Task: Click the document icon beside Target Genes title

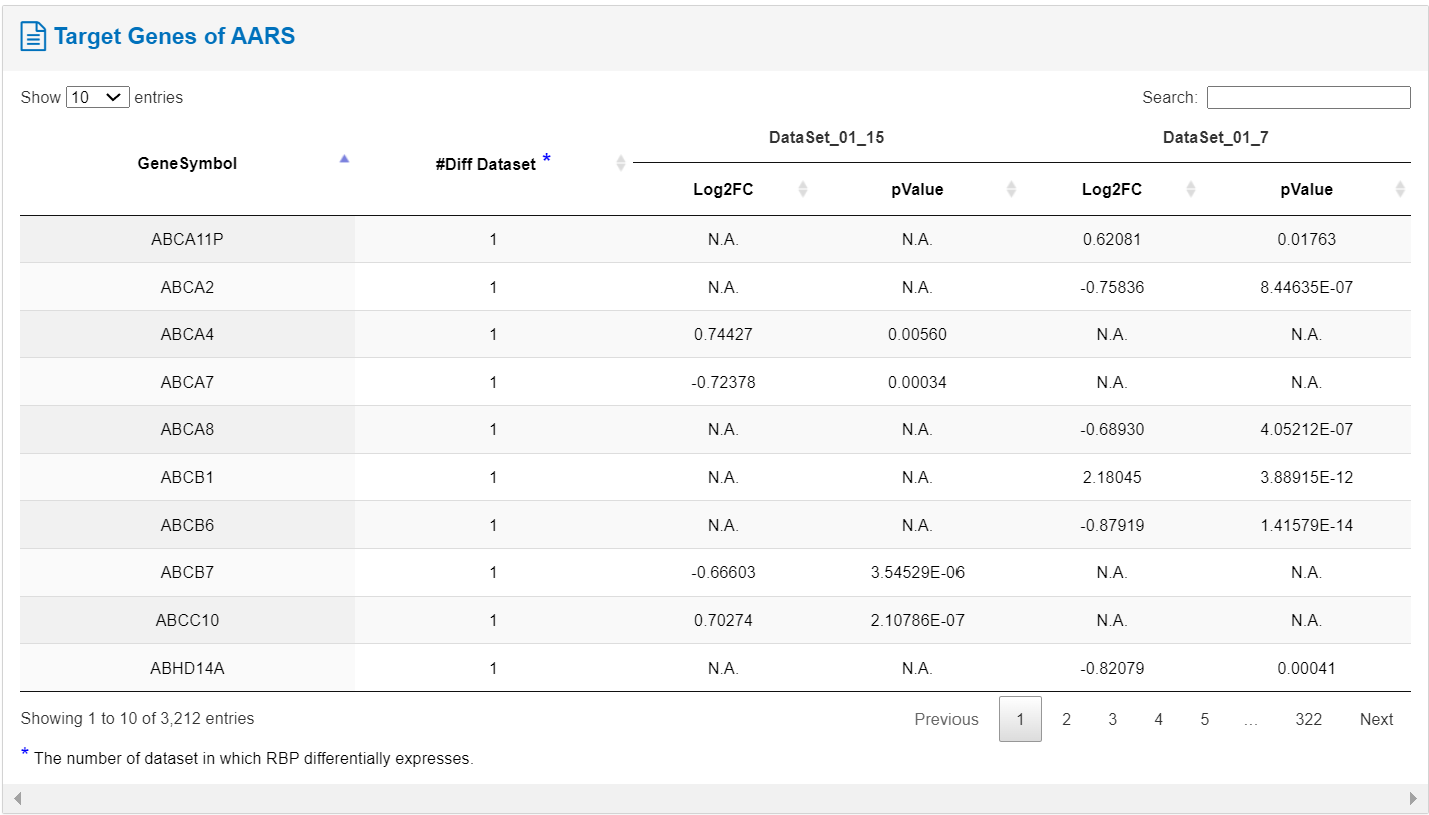Action: coord(34,38)
